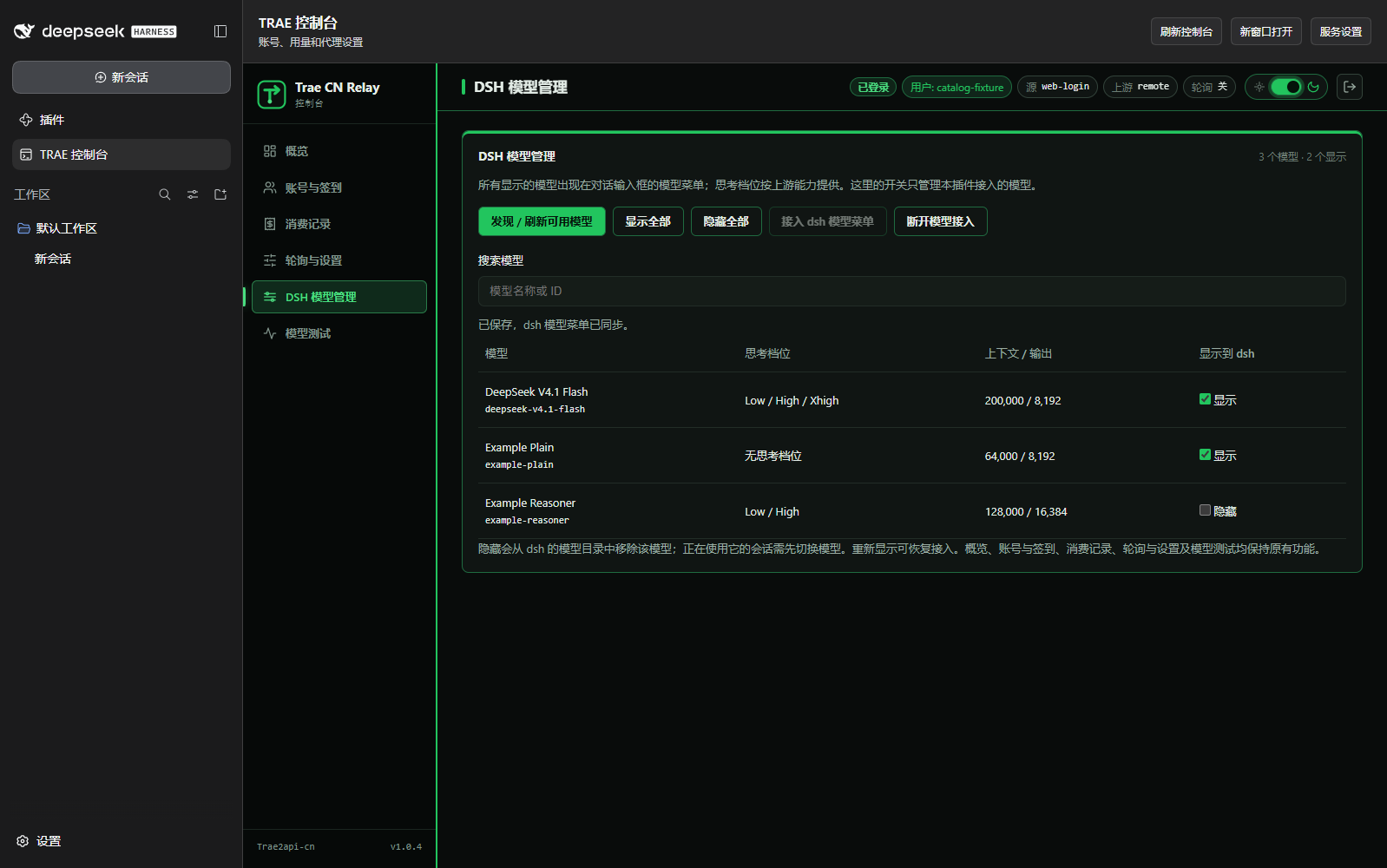Click 断开模型接入 disconnect button

point(941,221)
